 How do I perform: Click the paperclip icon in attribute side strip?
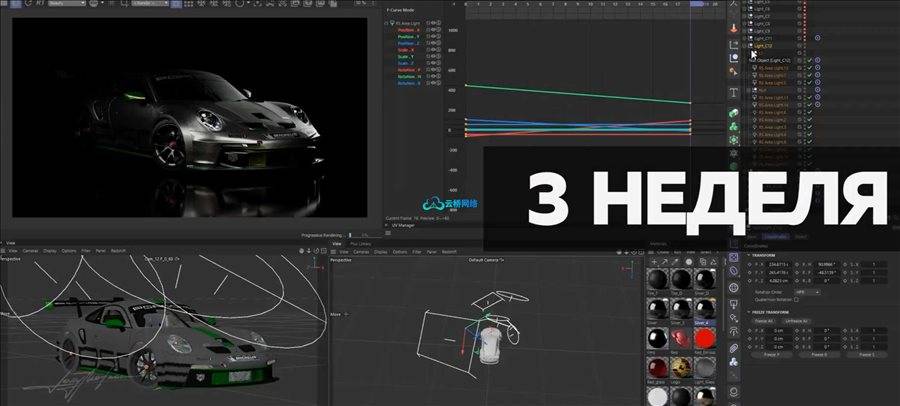[x=733, y=349]
